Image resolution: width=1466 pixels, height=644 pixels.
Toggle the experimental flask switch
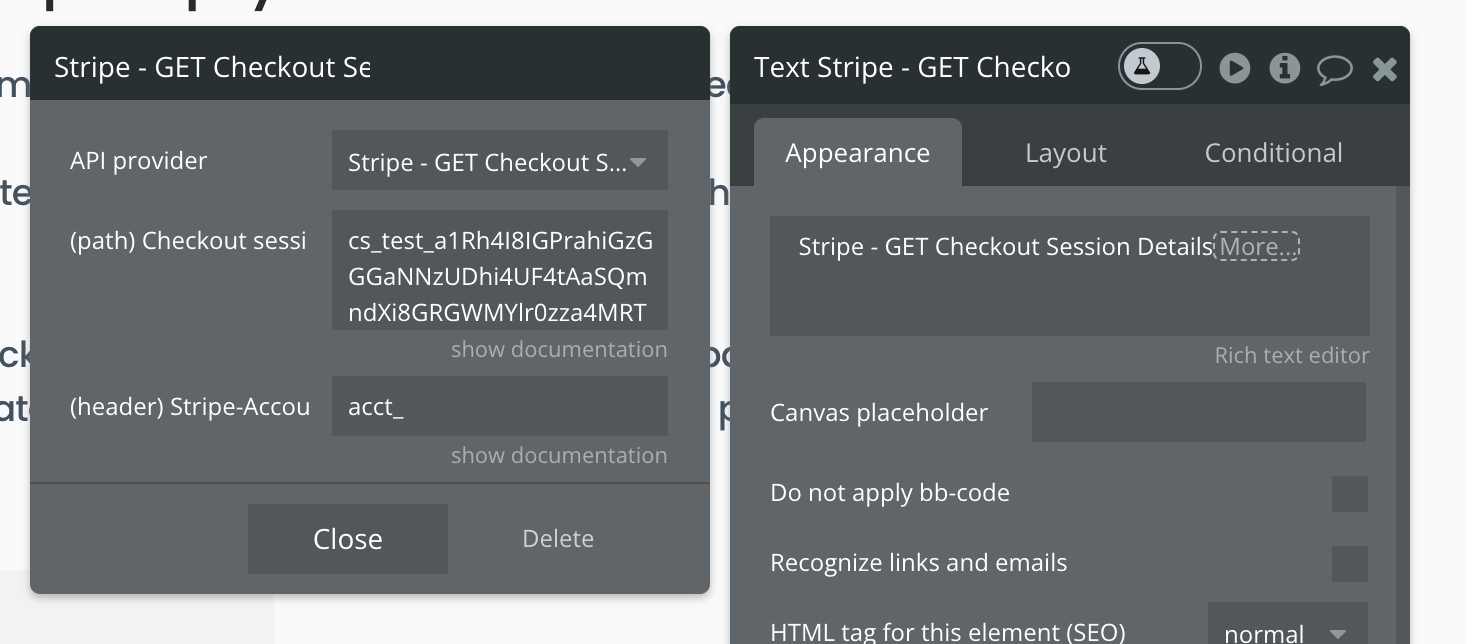[1159, 67]
